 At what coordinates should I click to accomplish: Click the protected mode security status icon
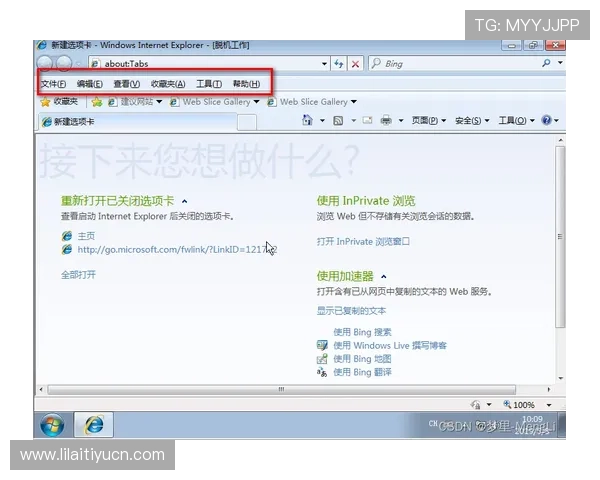tap(476, 405)
